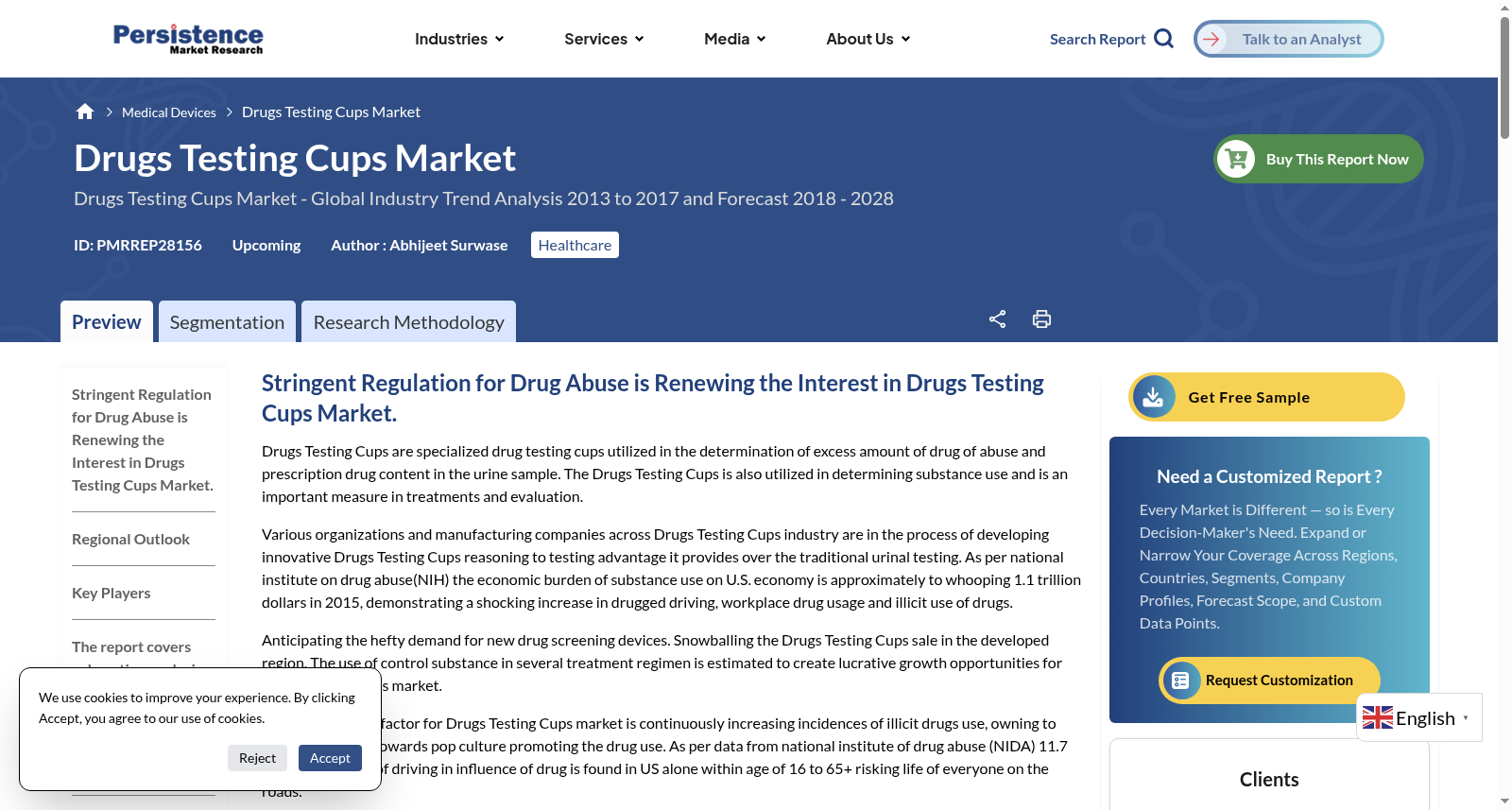Click the Get Free Sample button
Viewport: 1512px width, 810px height.
pos(1266,397)
